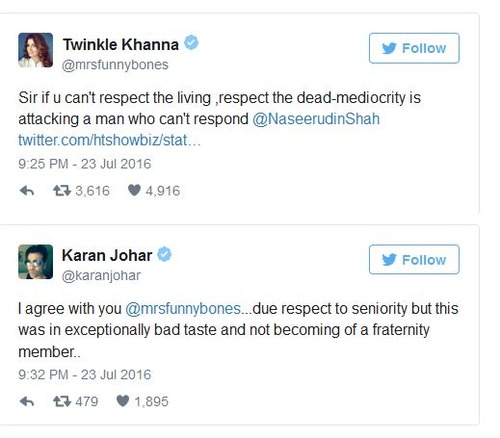Retweet Karan Johar's tweet

pyautogui.click(x=62, y=402)
